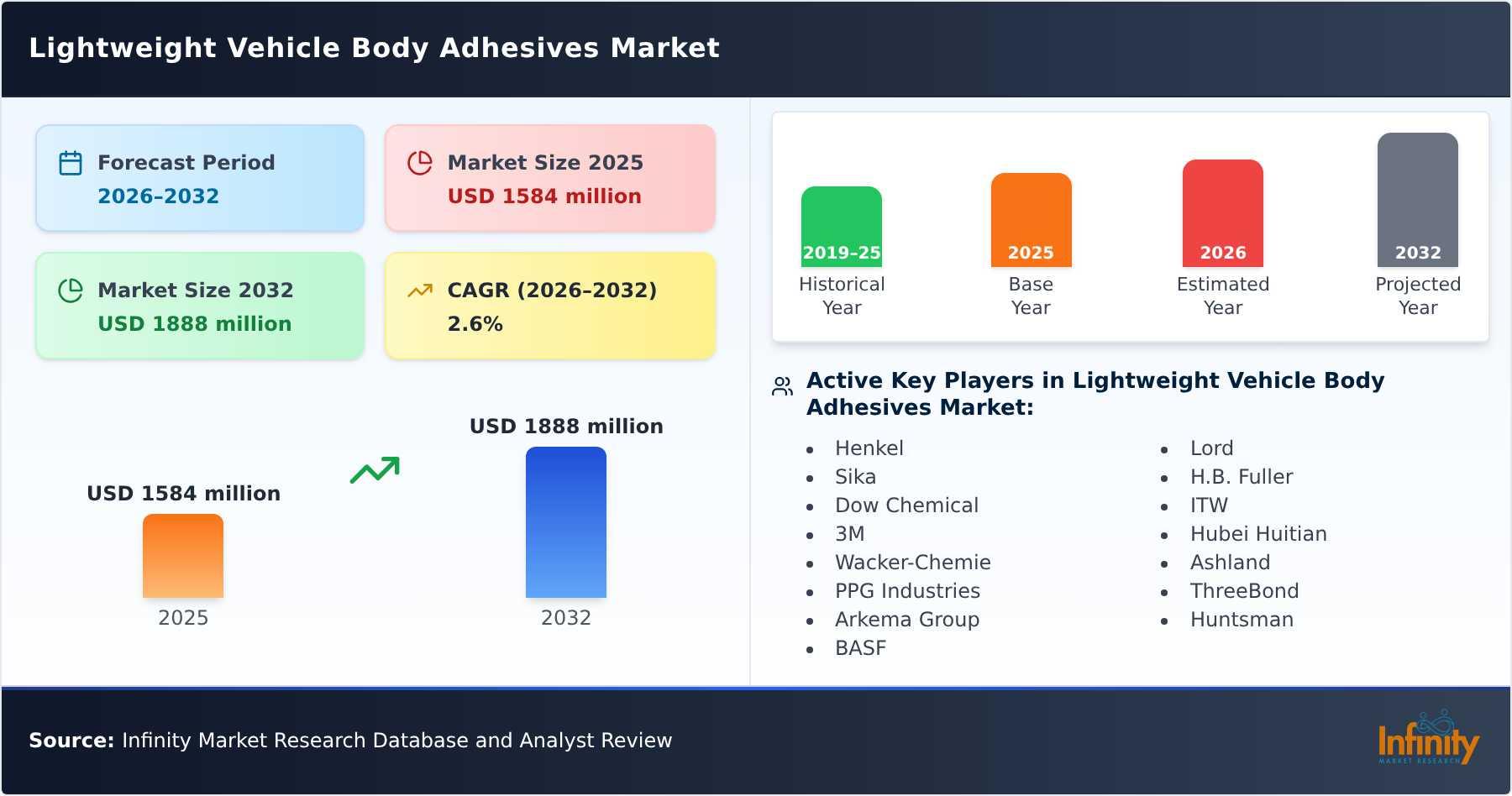Select the green 2019-25 historical year bar

pyautogui.click(x=842, y=227)
